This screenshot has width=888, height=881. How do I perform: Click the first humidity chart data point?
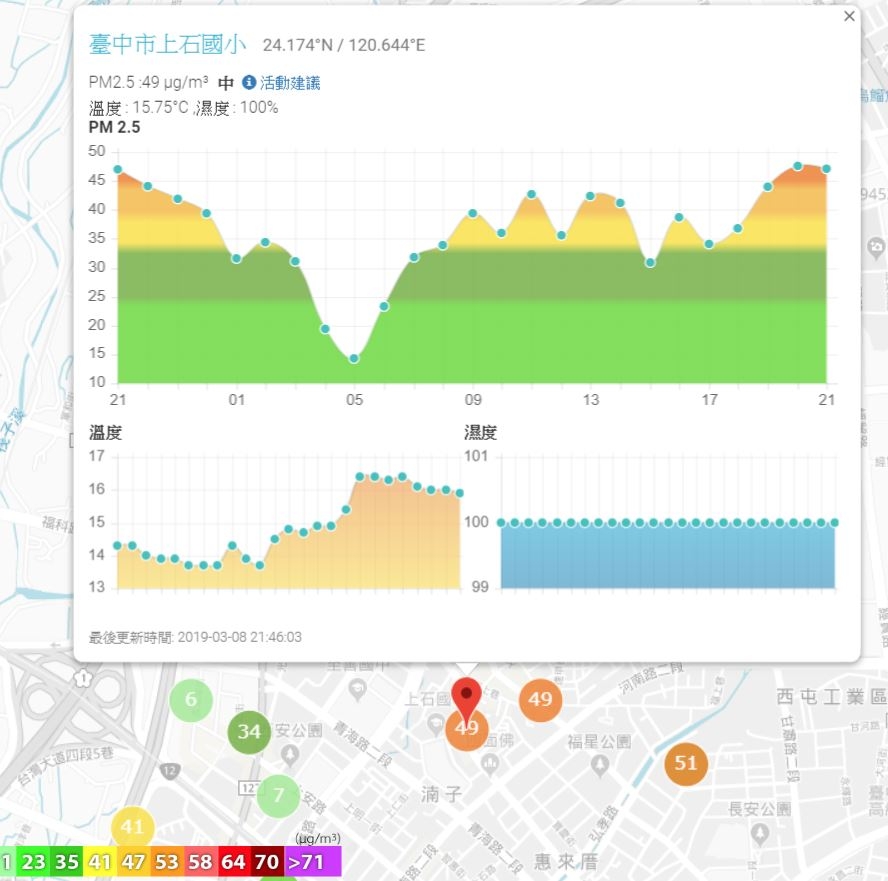pos(501,523)
